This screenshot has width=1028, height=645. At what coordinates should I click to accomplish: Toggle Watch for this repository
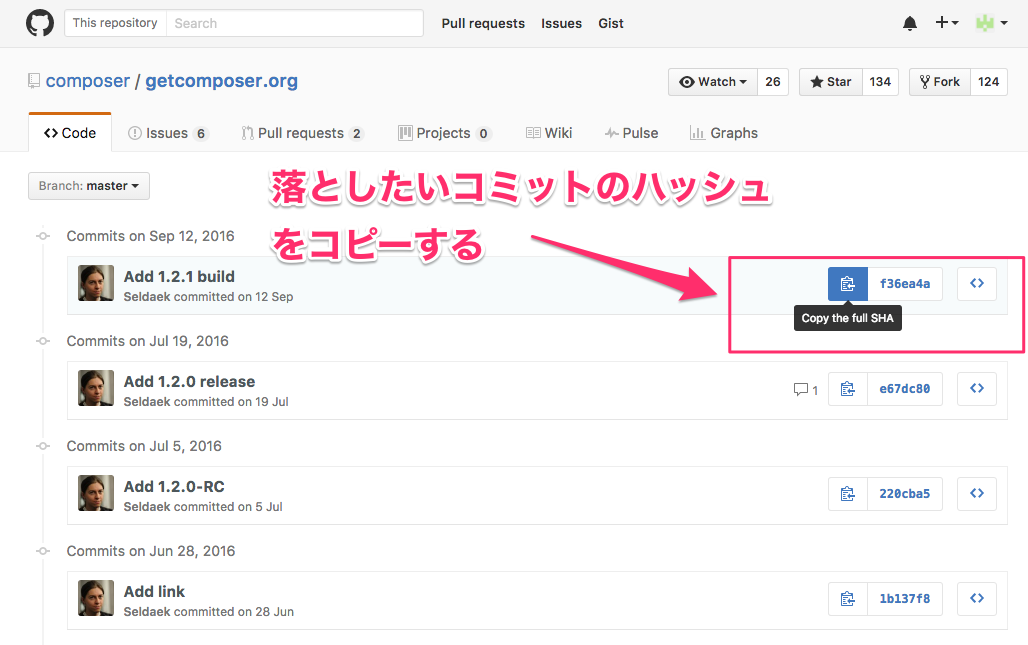pyautogui.click(x=712, y=82)
